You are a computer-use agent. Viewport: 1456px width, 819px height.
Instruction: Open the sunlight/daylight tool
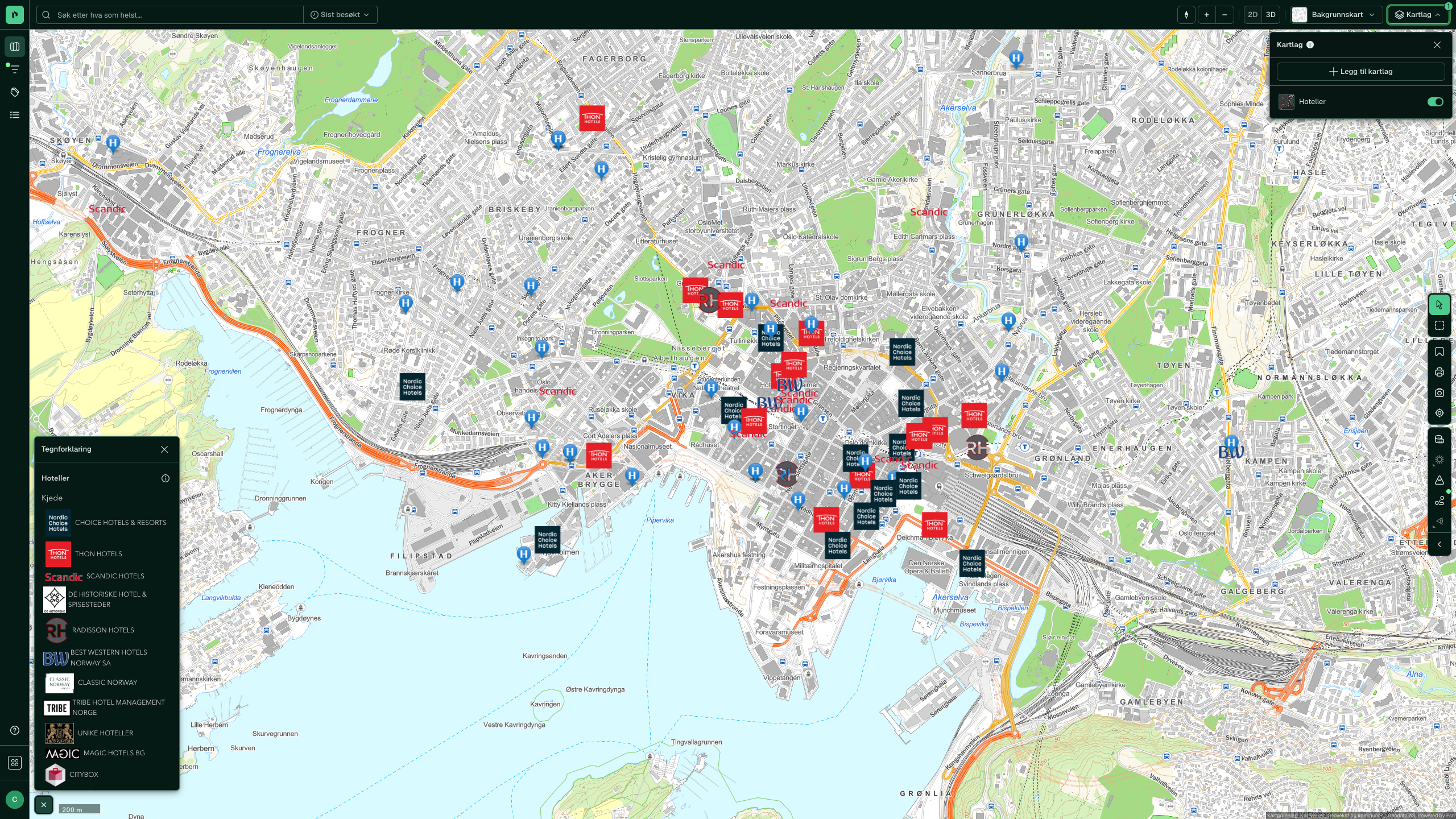tap(1440, 460)
